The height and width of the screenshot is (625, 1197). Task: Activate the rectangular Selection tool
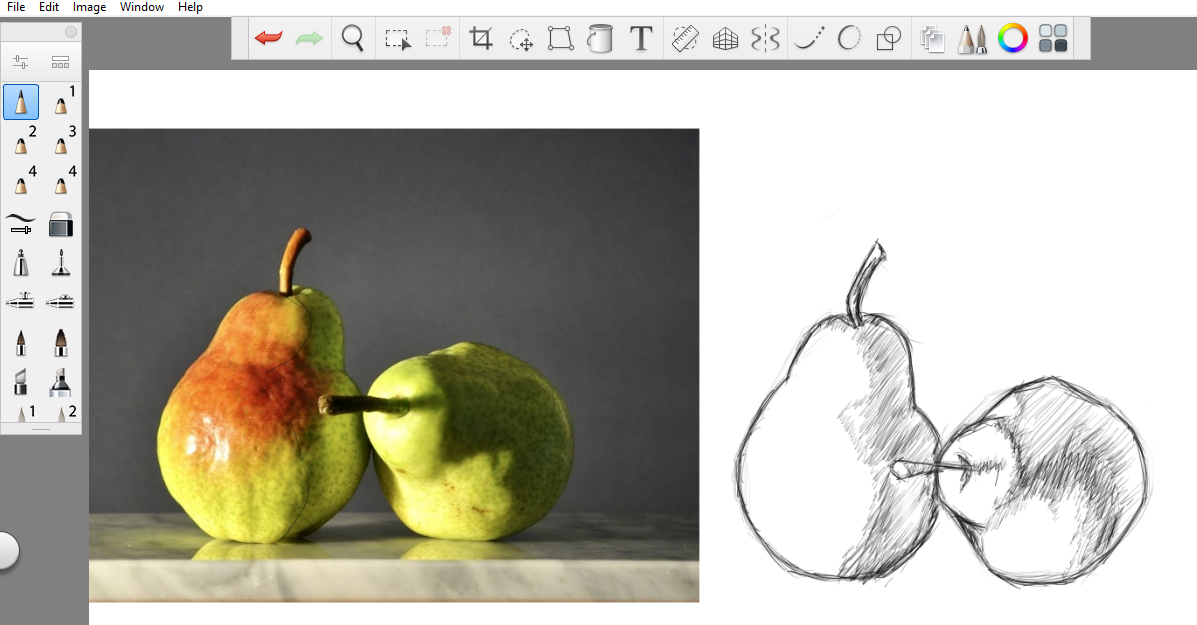(397, 38)
